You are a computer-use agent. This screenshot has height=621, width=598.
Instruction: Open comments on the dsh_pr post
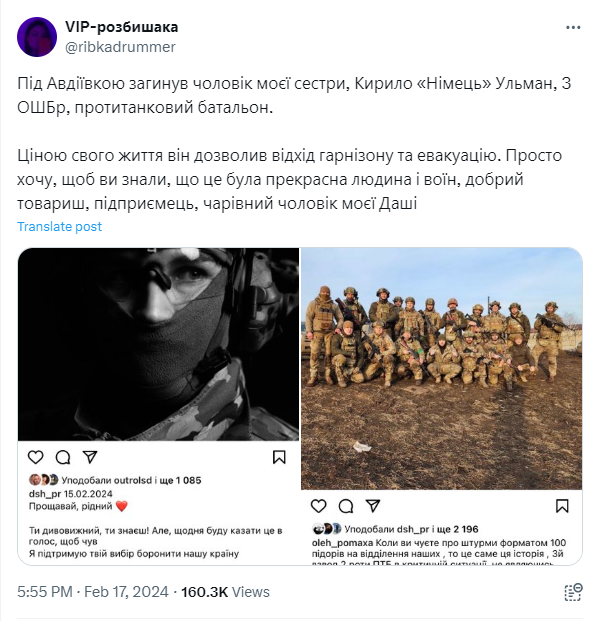coord(63,457)
